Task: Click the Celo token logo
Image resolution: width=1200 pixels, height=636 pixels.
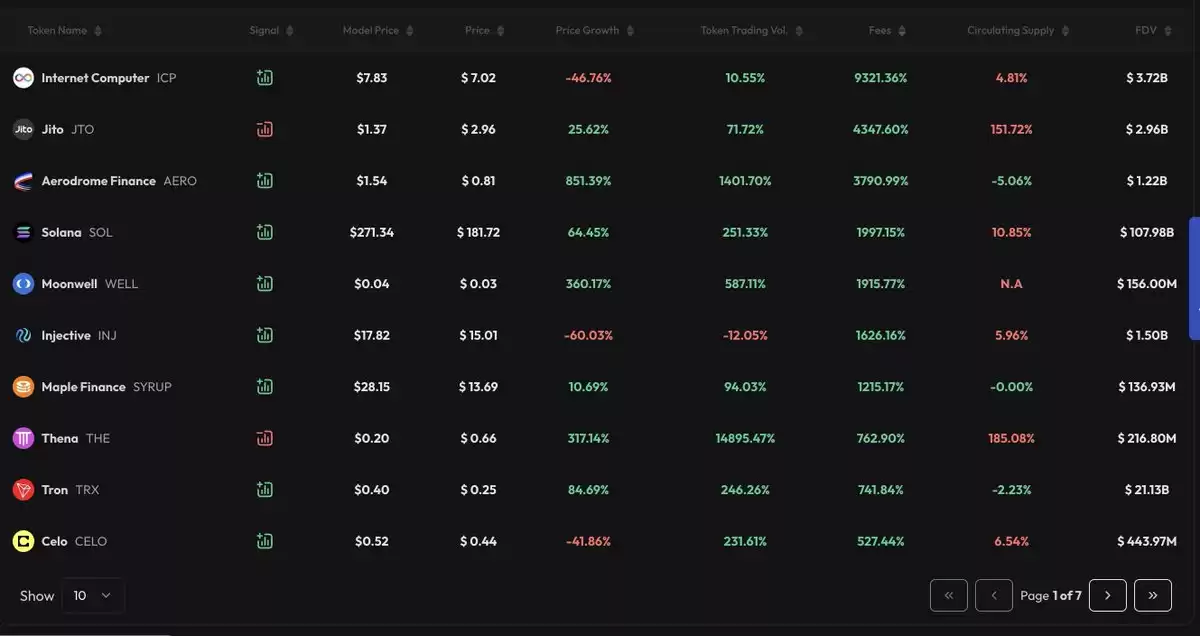Action: (x=23, y=541)
